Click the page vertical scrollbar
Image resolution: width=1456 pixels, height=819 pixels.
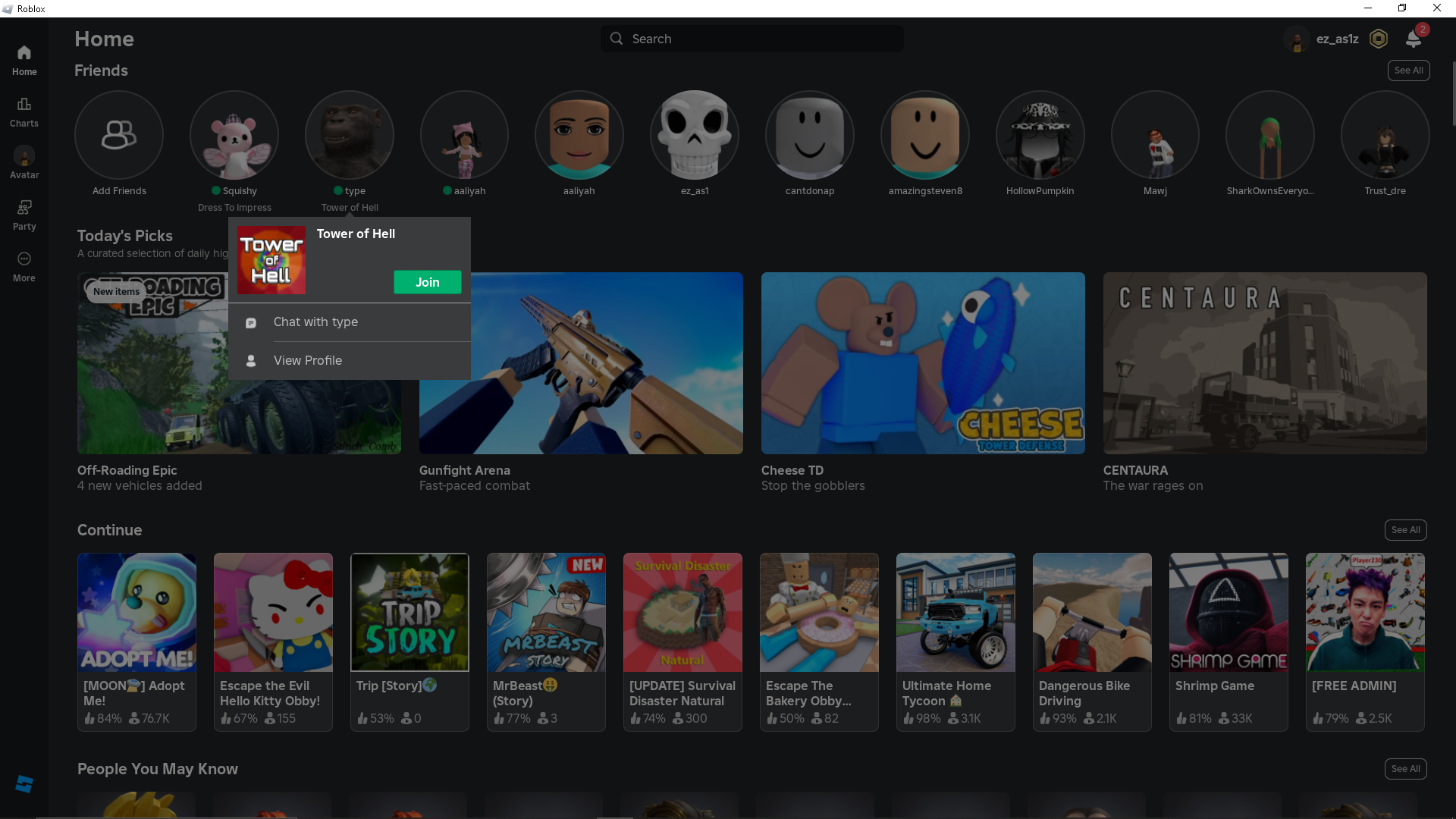click(x=1453, y=95)
